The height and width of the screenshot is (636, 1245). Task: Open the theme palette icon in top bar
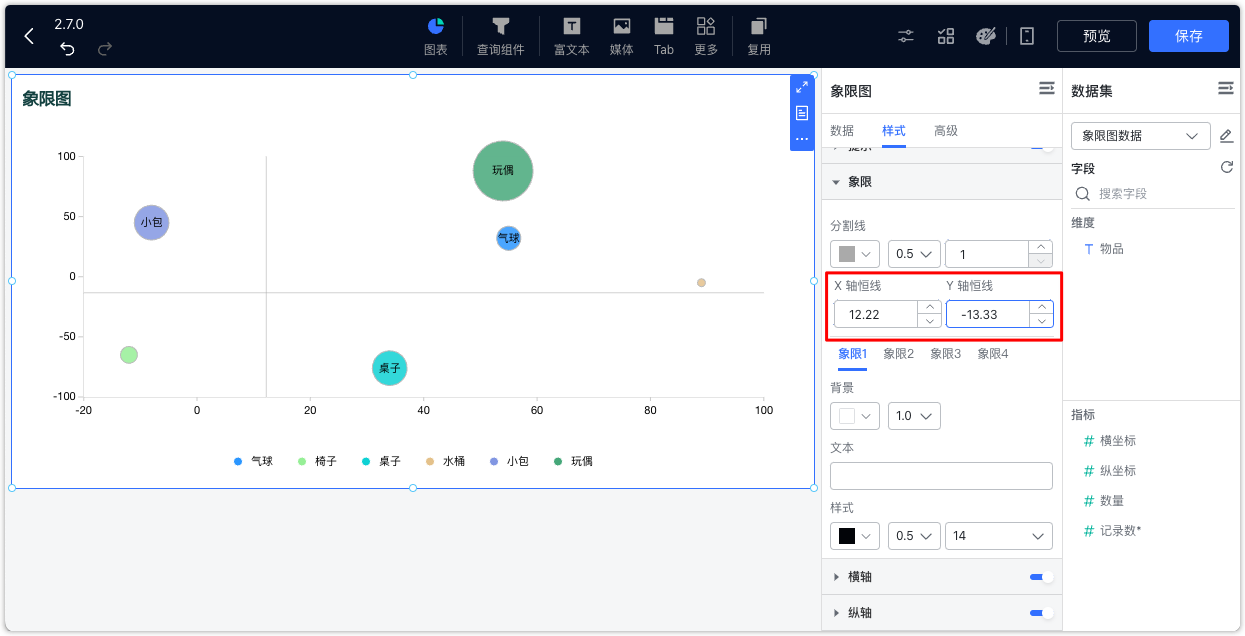click(x=985, y=35)
